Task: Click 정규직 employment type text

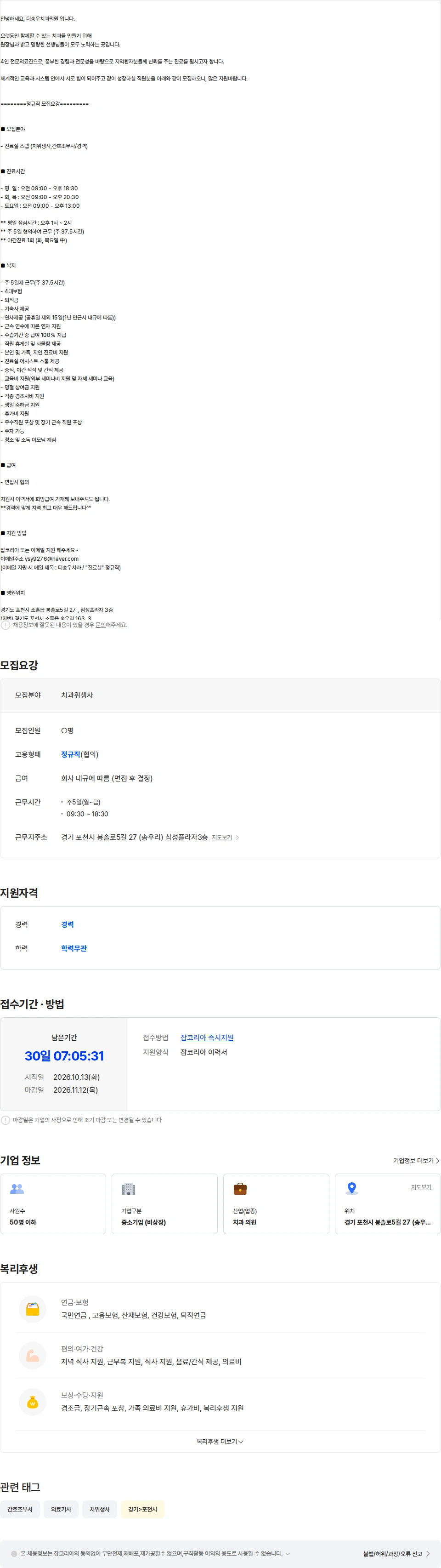Action: click(71, 754)
